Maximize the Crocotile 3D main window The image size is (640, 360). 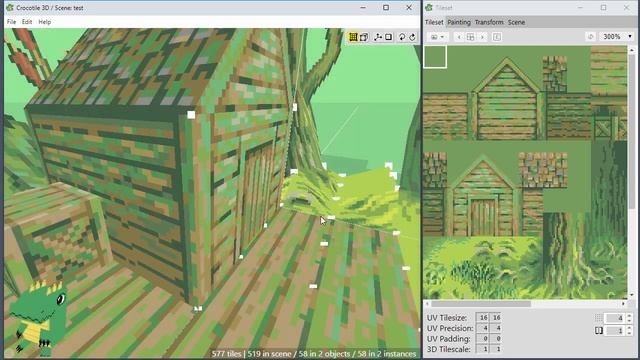click(x=386, y=8)
